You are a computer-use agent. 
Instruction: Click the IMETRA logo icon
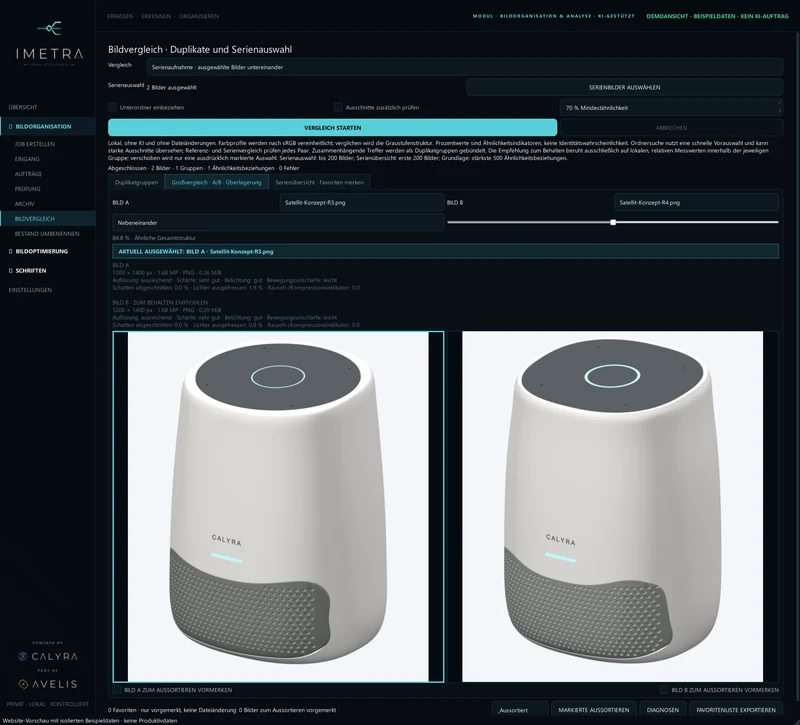[x=49, y=28]
